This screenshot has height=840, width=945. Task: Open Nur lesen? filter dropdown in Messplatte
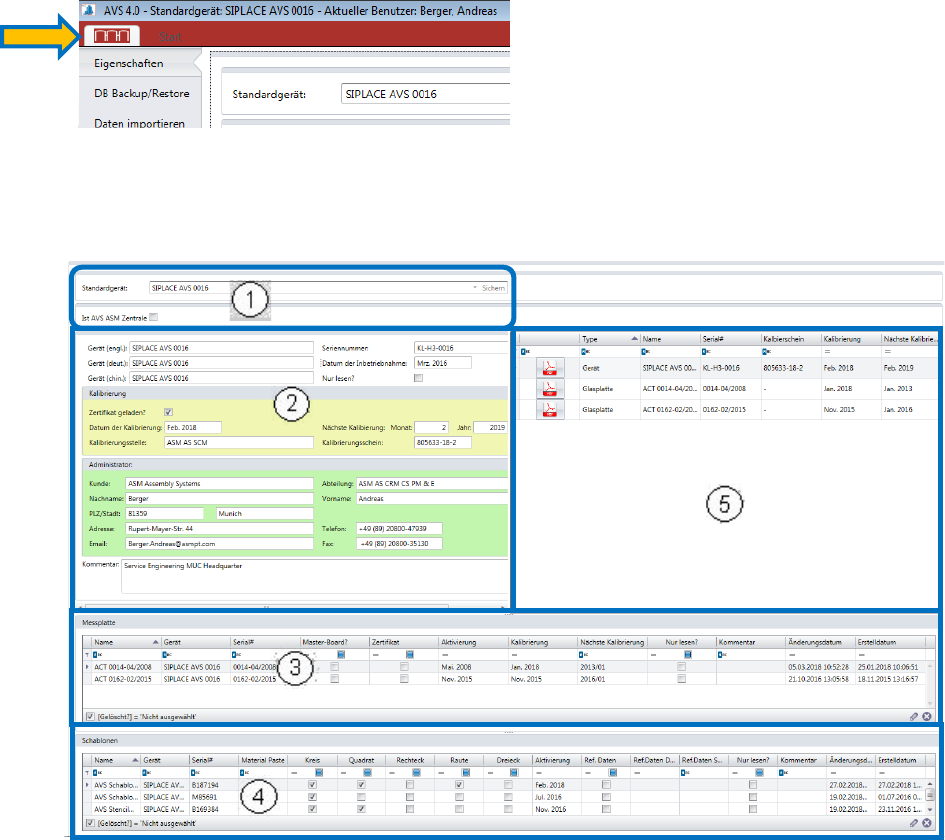click(688, 654)
